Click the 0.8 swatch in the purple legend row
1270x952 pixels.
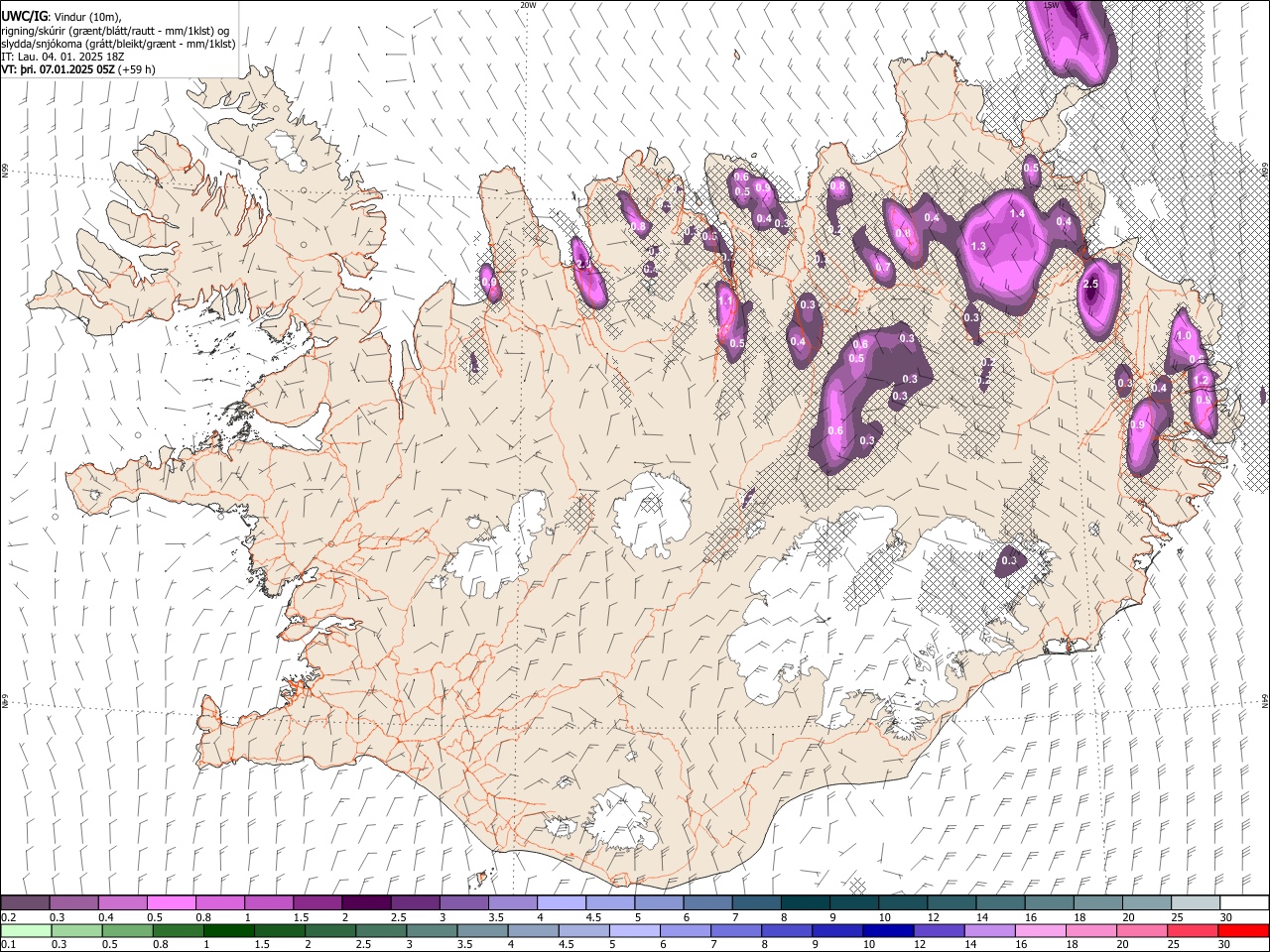(220, 902)
